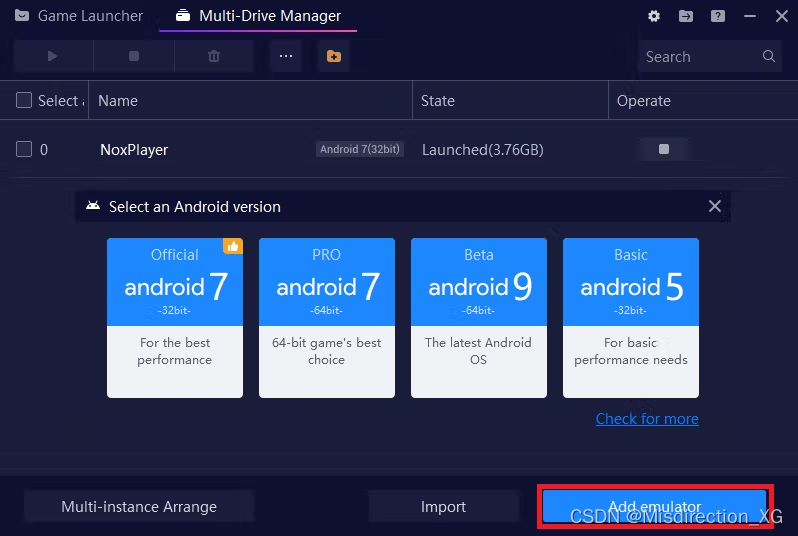Click the Select an Android version title
Image resolution: width=798 pixels, height=536 pixels.
click(194, 207)
